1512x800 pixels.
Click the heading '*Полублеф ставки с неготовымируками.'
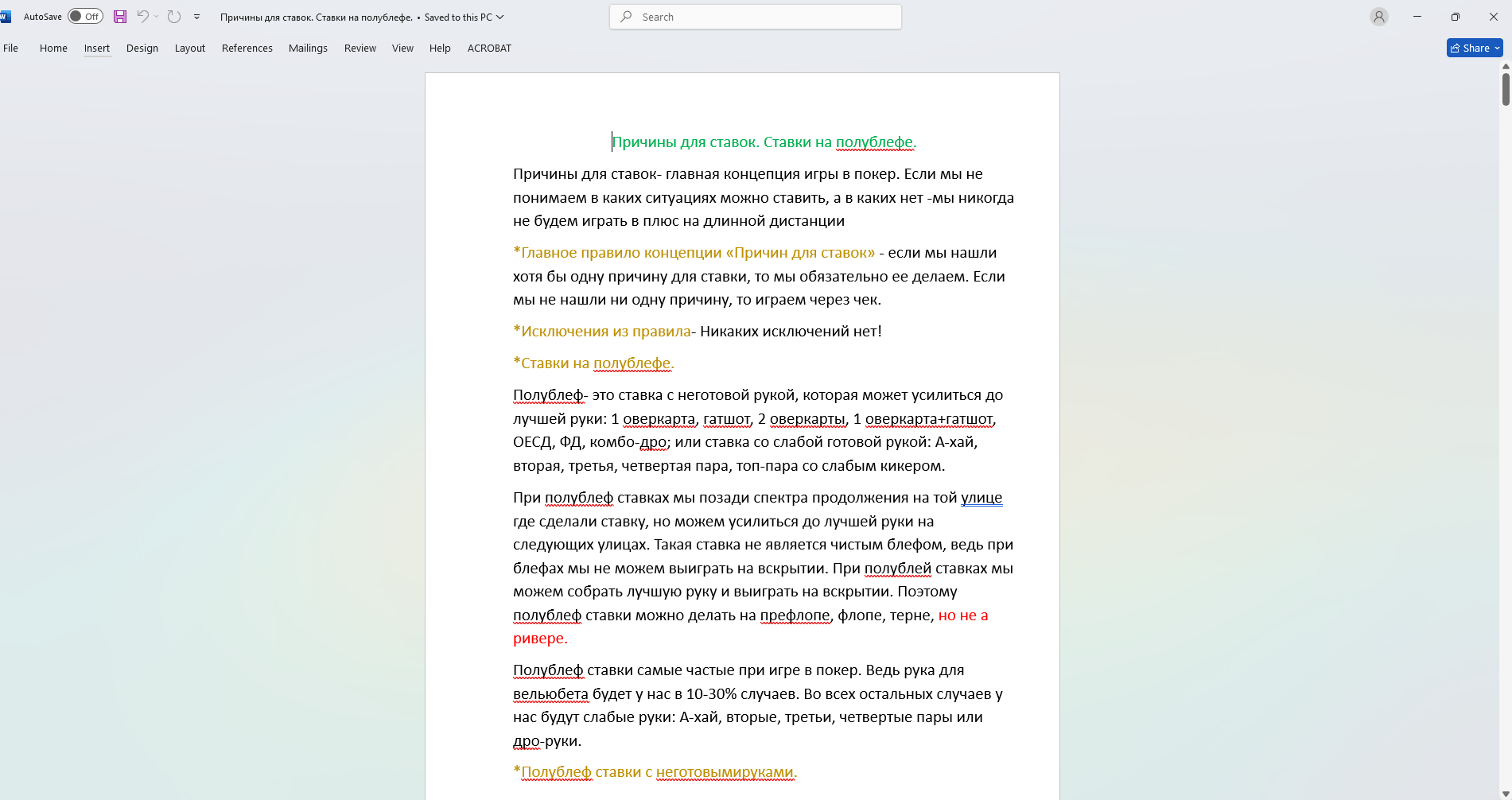(x=655, y=772)
